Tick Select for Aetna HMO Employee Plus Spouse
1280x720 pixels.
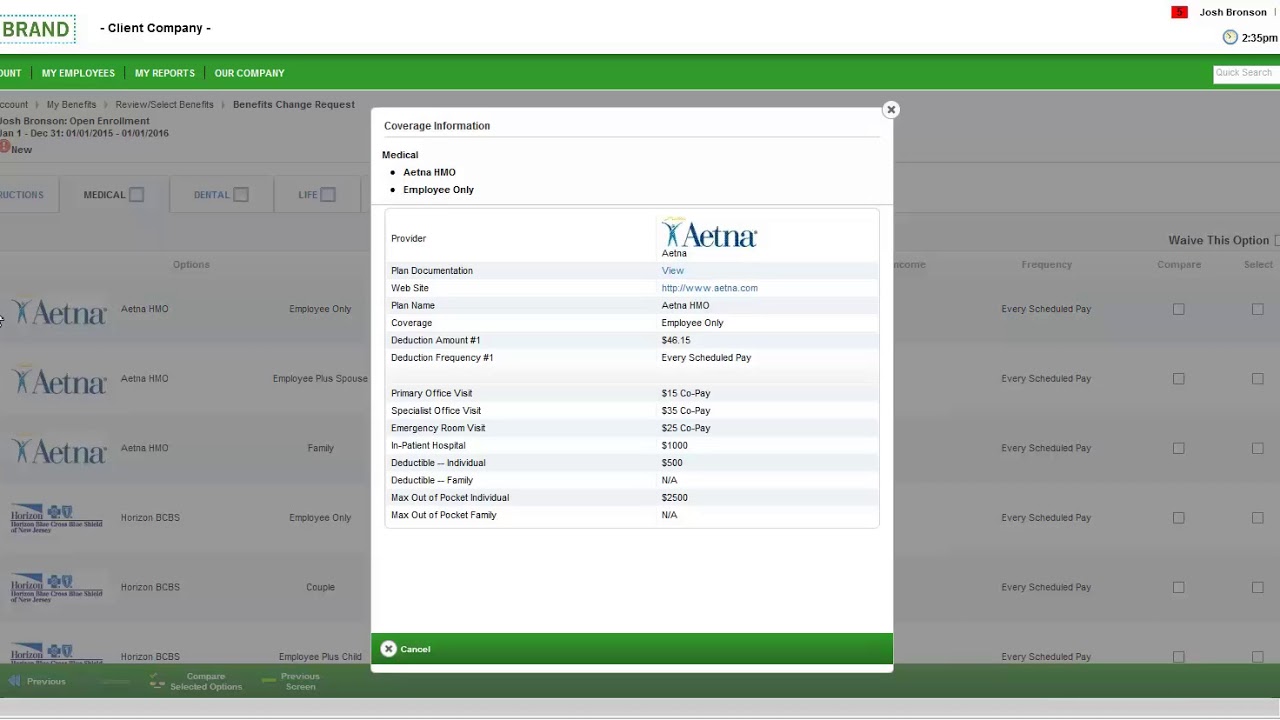tap(1257, 379)
